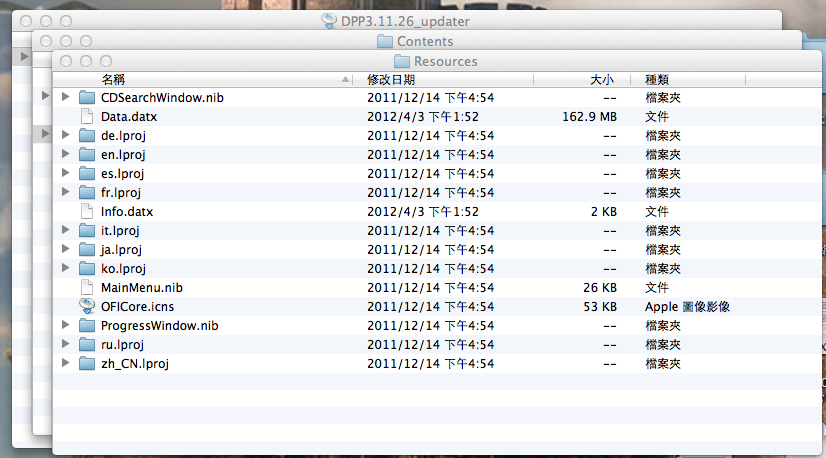Click the MainMenu.nib document icon
Viewport: 826px width, 458px height.
87,287
